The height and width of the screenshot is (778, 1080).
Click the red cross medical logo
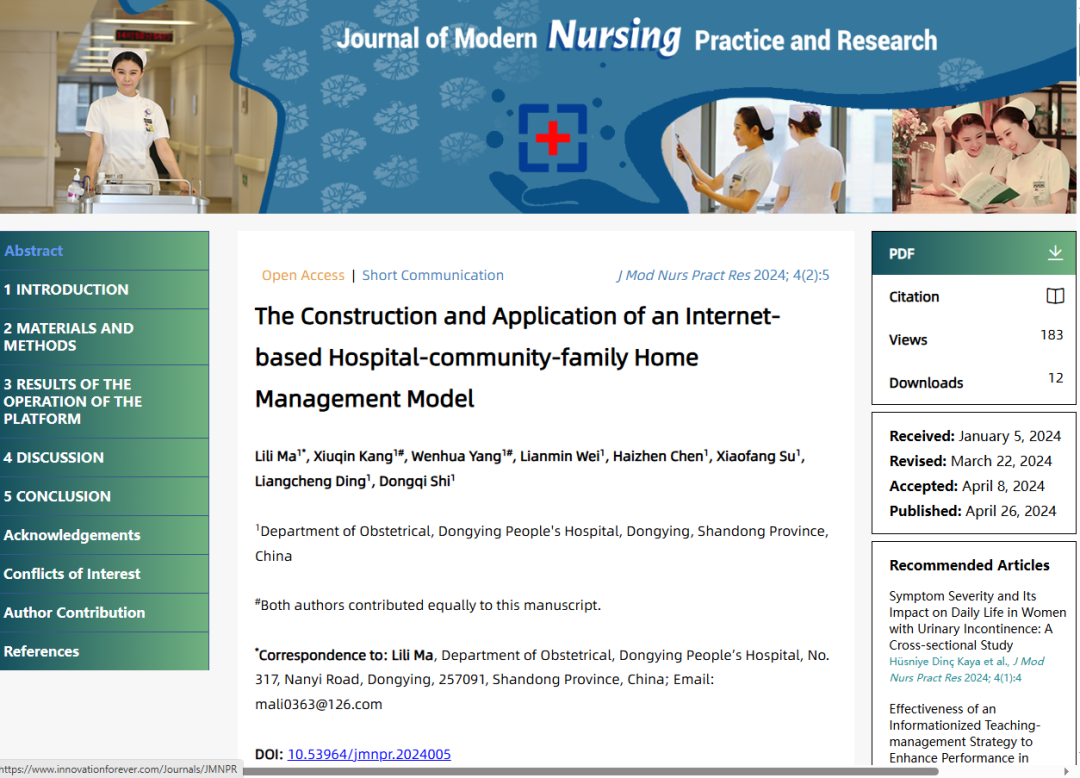click(x=552, y=138)
